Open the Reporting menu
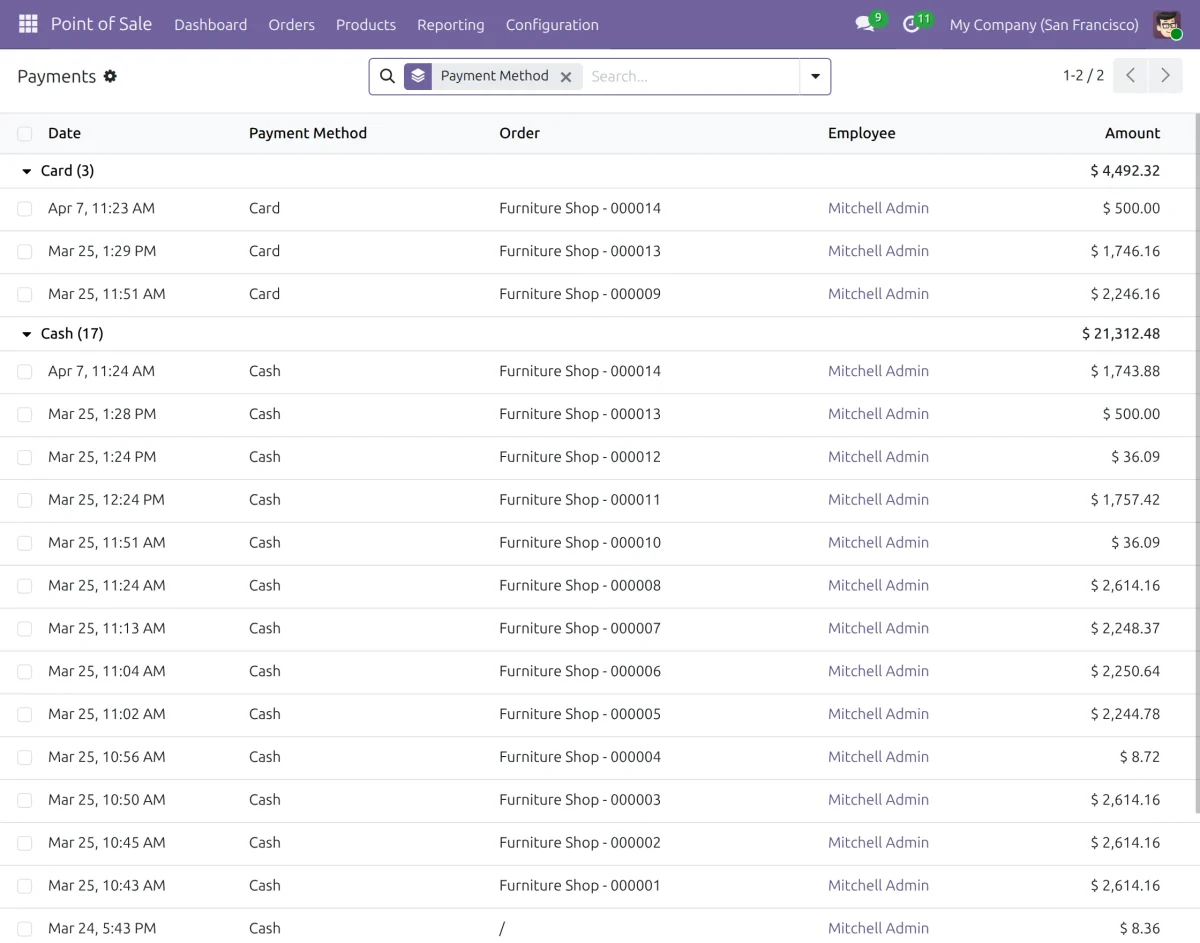The height and width of the screenshot is (943, 1200). (x=450, y=25)
